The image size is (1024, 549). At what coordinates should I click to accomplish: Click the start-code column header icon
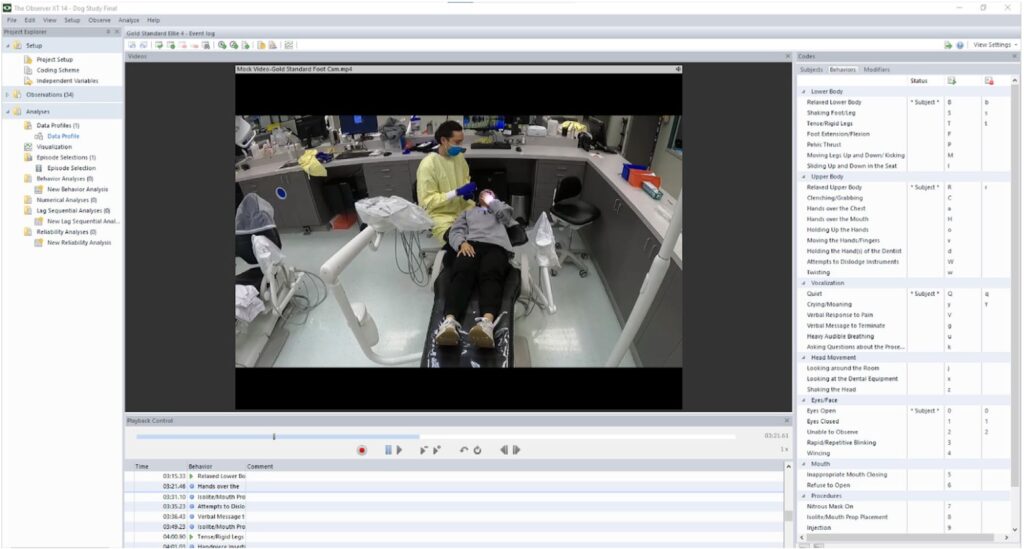pyautogui.click(x=951, y=80)
